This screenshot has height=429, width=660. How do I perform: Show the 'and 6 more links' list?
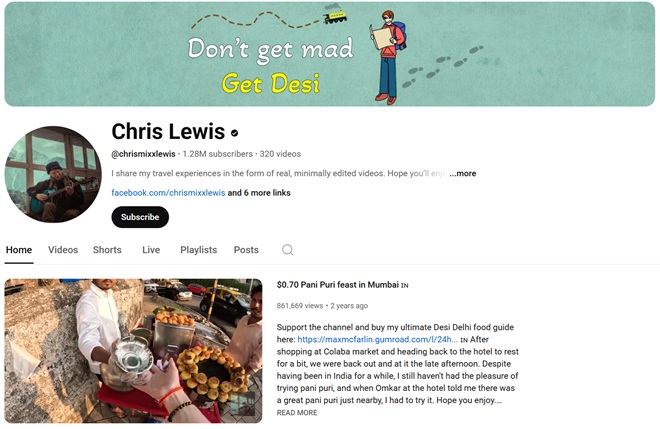[x=259, y=193]
